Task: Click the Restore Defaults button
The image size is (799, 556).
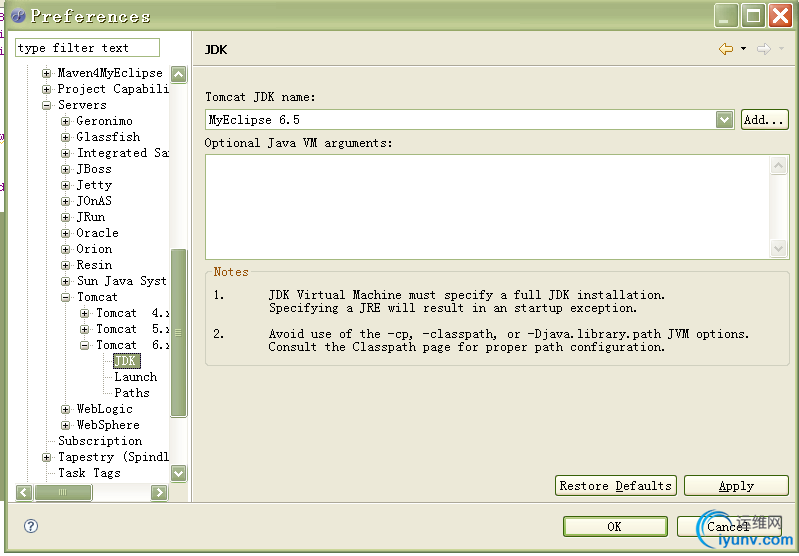Action: pyautogui.click(x=616, y=486)
